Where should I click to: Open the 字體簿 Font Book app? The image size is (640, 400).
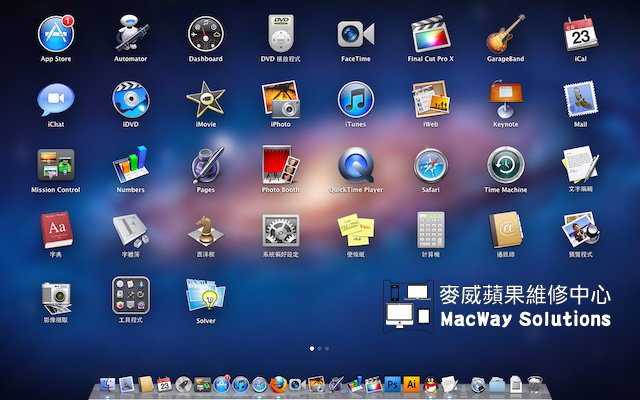click(x=131, y=231)
